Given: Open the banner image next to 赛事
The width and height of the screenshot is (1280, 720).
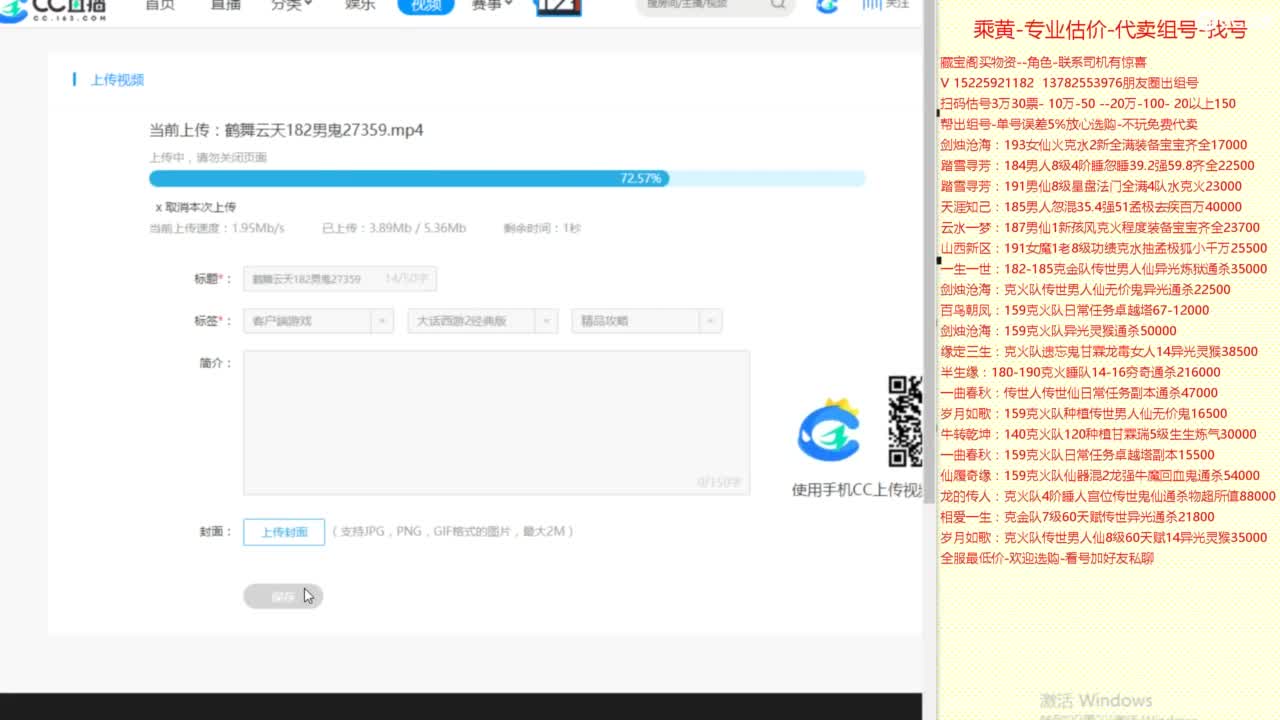Looking at the screenshot, I should [558, 7].
